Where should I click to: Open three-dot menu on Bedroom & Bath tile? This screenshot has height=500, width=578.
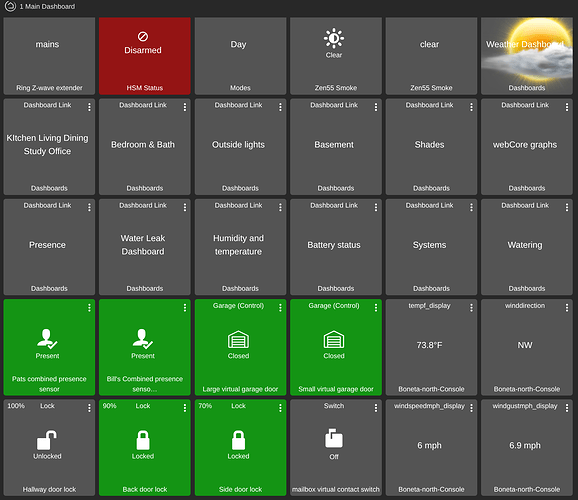tap(185, 107)
